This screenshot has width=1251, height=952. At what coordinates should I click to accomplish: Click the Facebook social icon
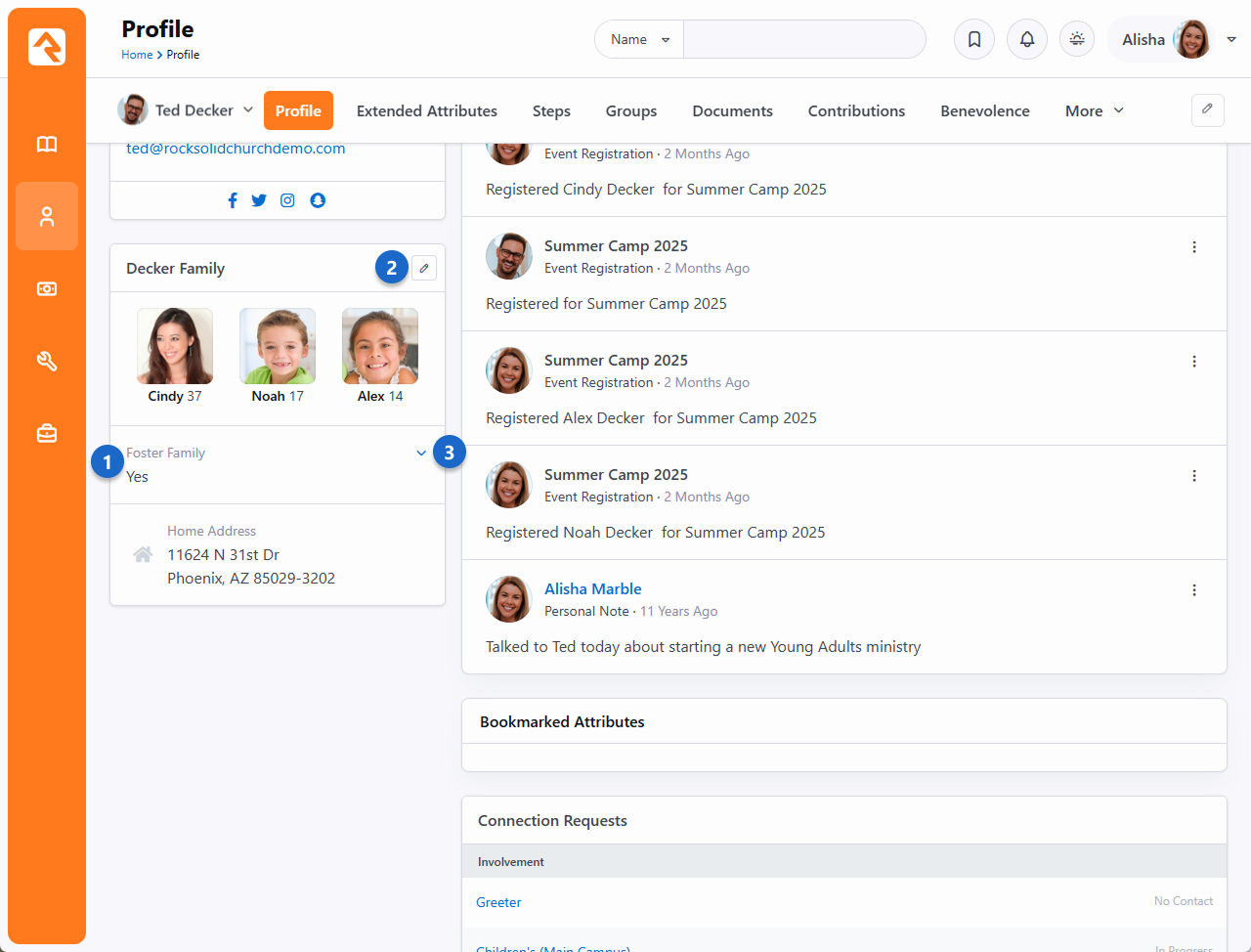point(233,200)
